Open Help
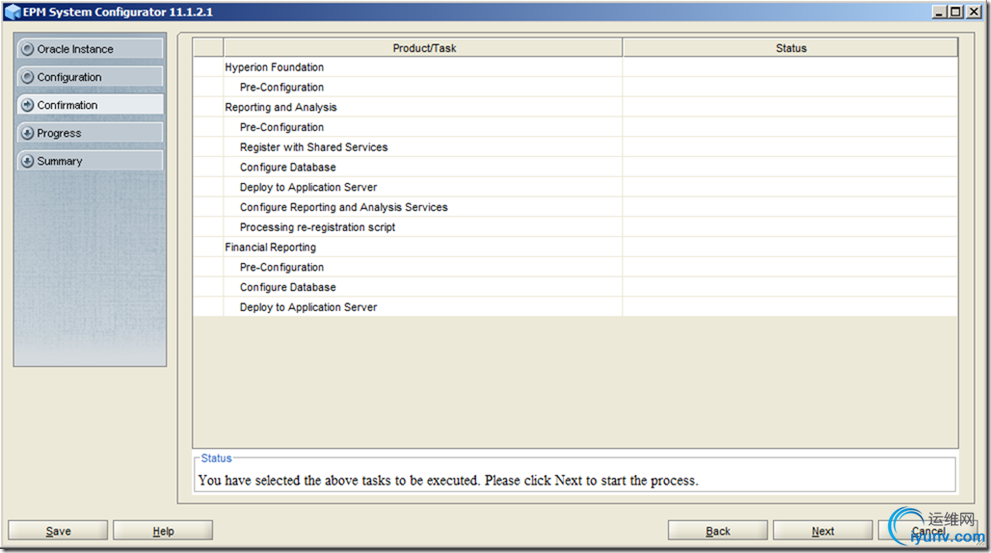 coord(163,531)
